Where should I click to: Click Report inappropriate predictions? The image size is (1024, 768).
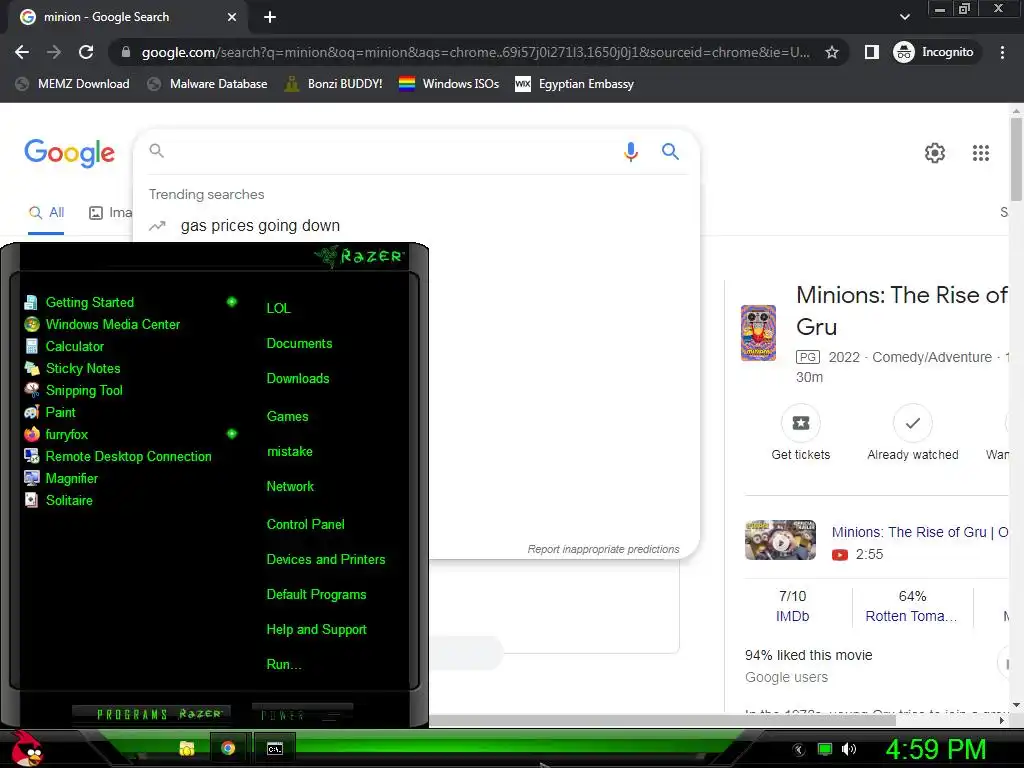pyautogui.click(x=603, y=549)
